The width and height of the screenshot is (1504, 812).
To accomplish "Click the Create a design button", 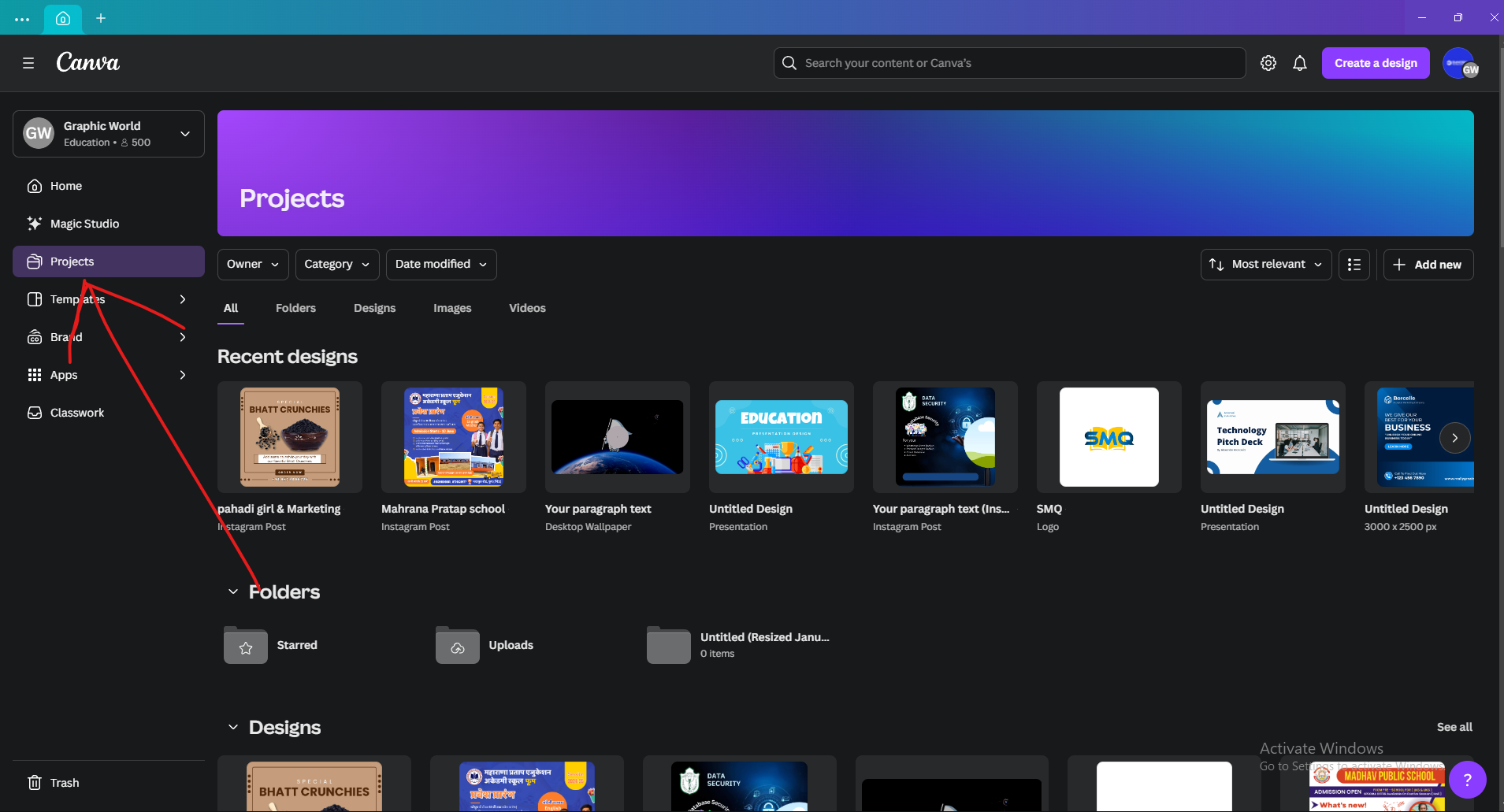I will 1375,63.
